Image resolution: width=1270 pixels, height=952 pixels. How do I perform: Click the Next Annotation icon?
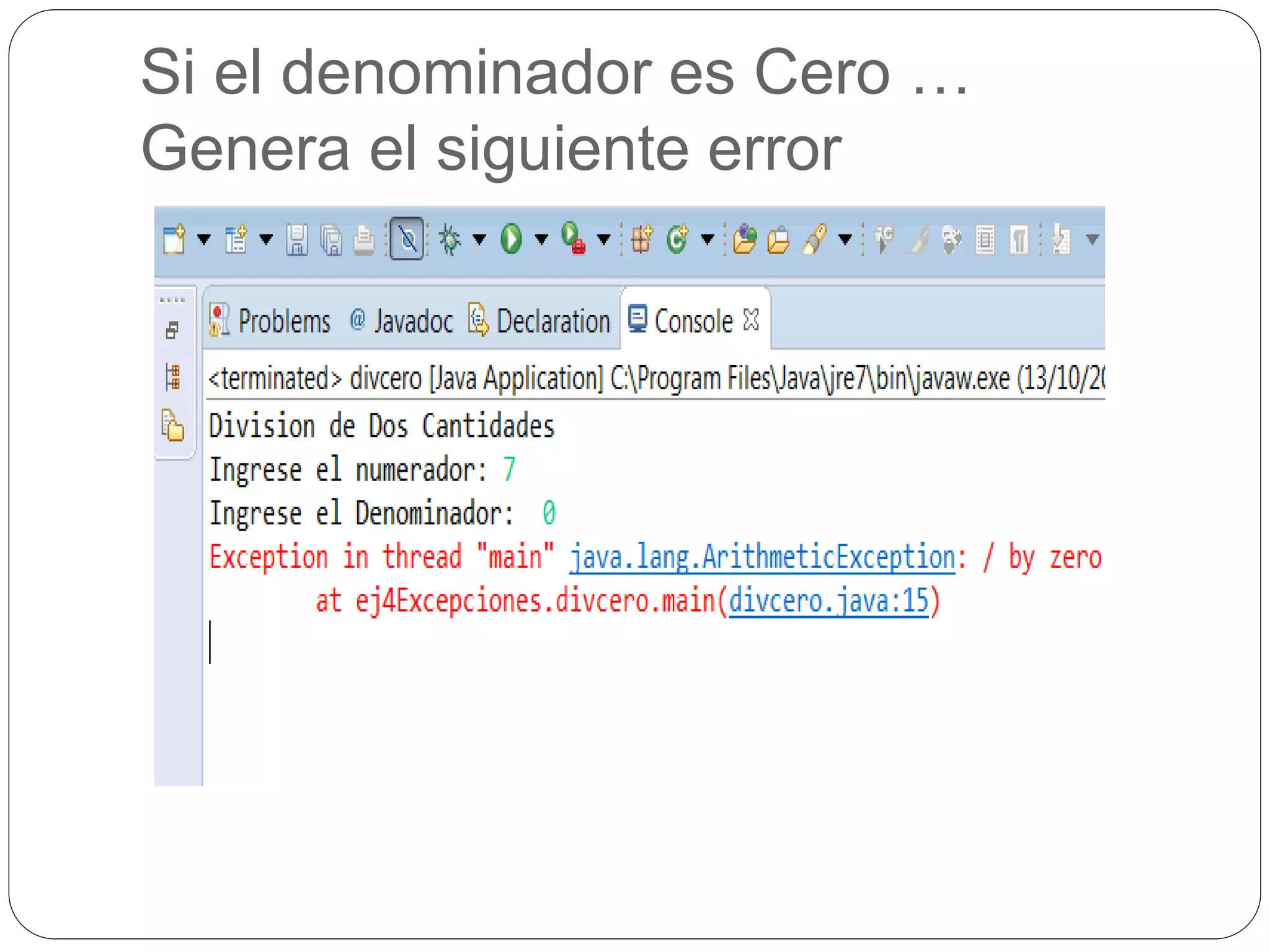pyautogui.click(x=1062, y=239)
